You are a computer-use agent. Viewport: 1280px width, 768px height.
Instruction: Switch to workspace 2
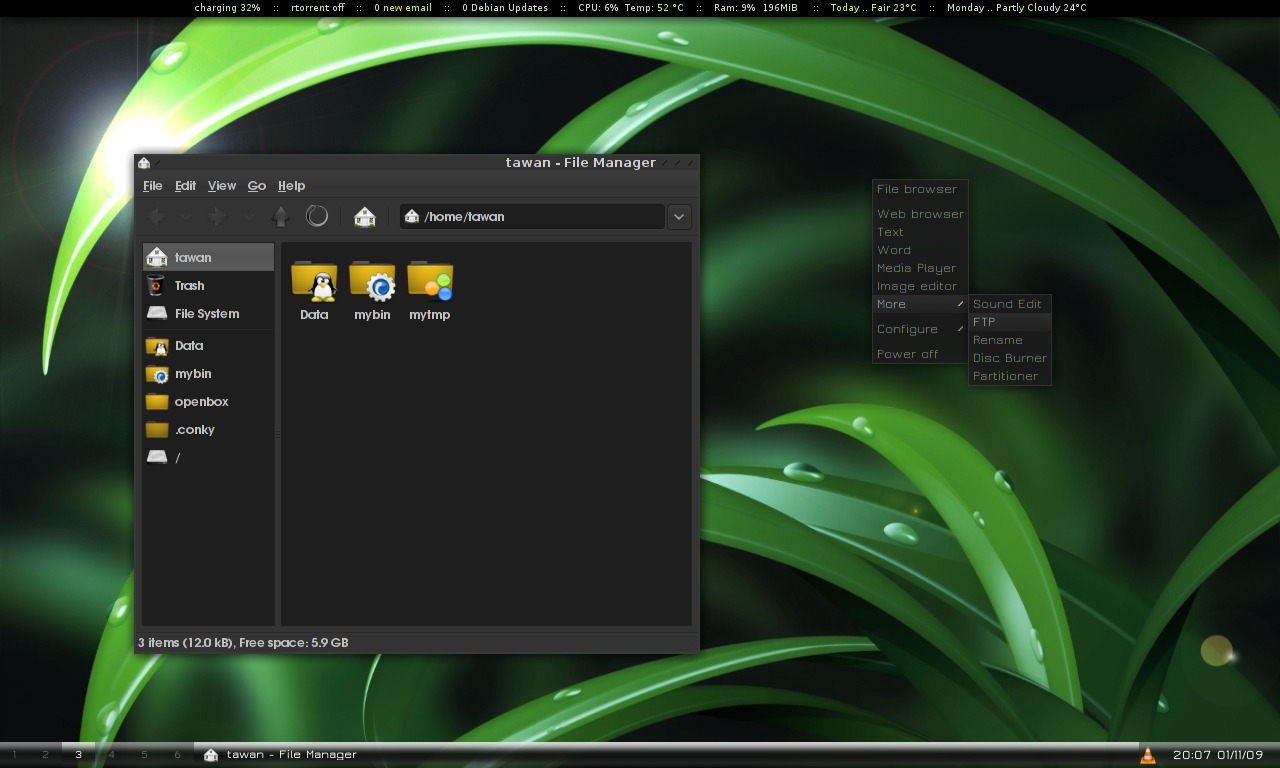tap(45, 755)
